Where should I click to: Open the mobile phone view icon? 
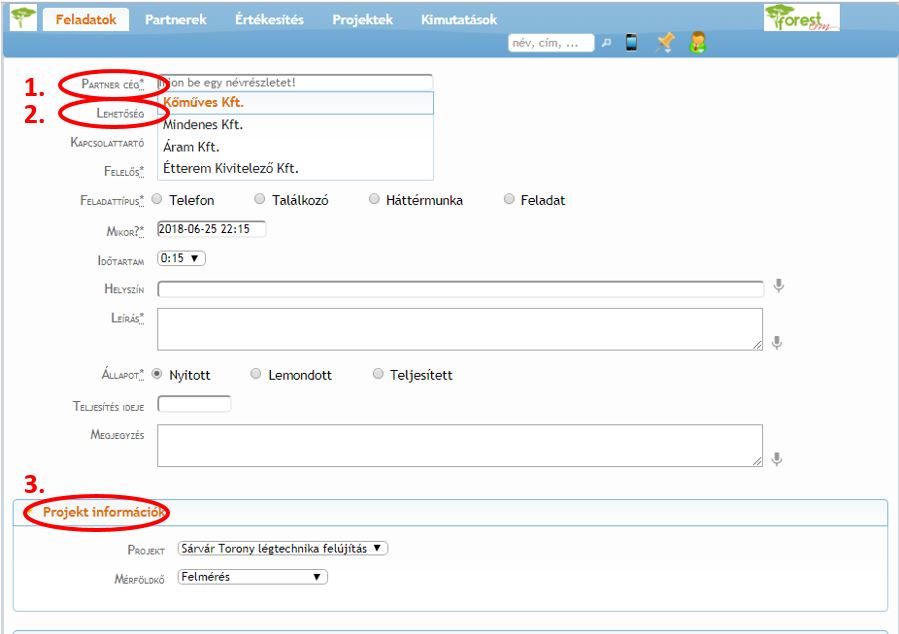click(632, 42)
